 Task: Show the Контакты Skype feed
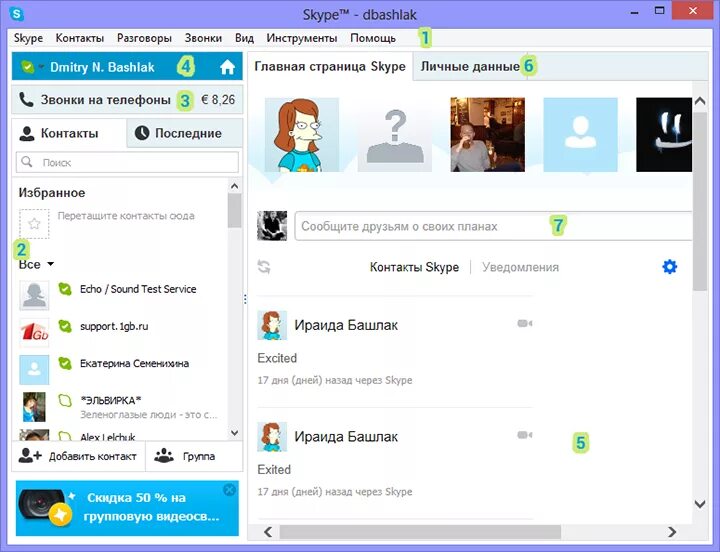point(414,267)
